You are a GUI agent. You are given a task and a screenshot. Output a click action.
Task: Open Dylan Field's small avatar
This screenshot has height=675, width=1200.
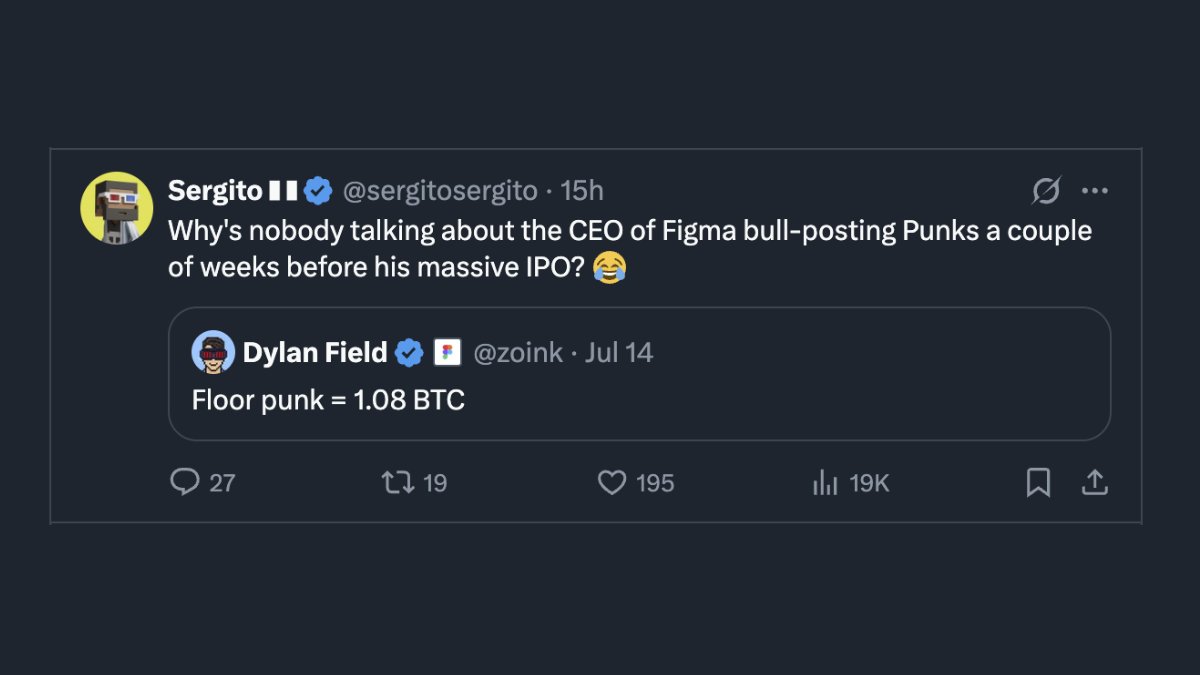(212, 352)
